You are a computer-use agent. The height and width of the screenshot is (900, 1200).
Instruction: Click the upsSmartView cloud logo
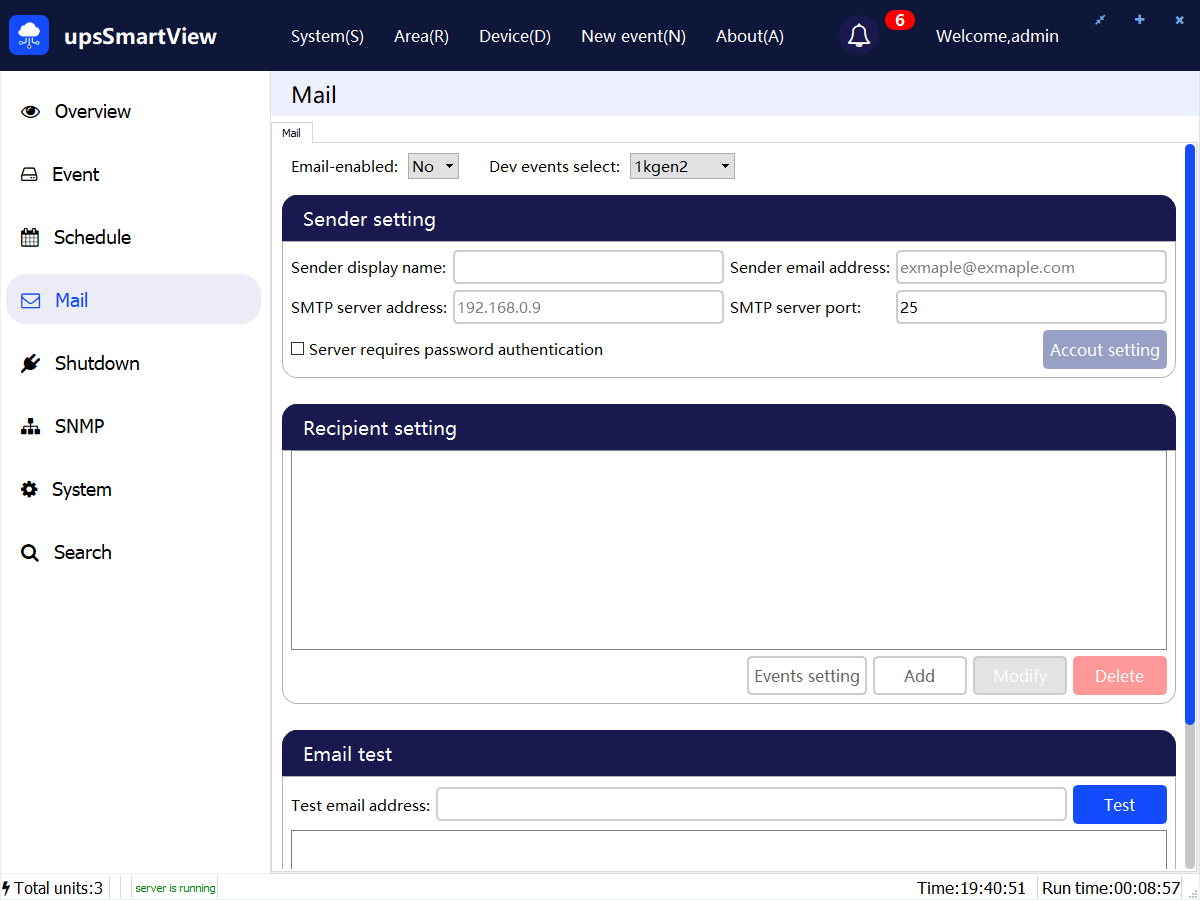(x=29, y=36)
